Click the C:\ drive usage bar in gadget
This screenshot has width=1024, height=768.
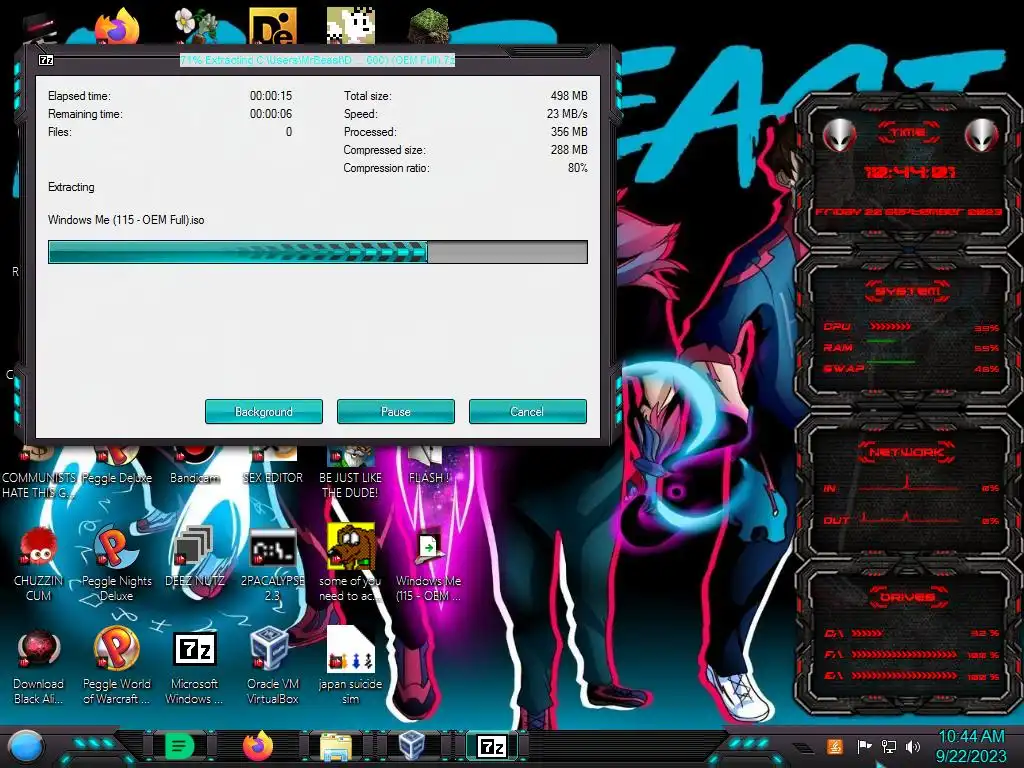click(867, 633)
